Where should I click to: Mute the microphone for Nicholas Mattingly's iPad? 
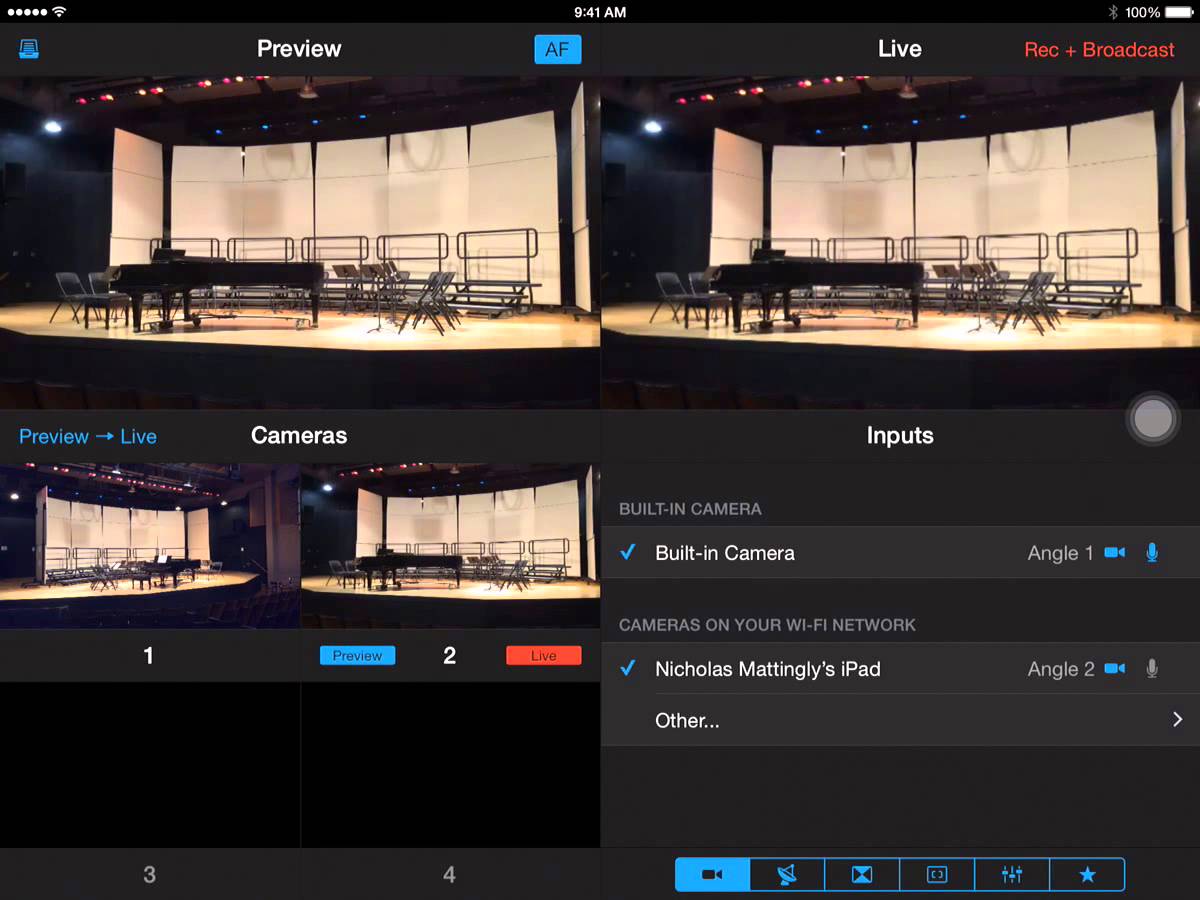point(1152,668)
